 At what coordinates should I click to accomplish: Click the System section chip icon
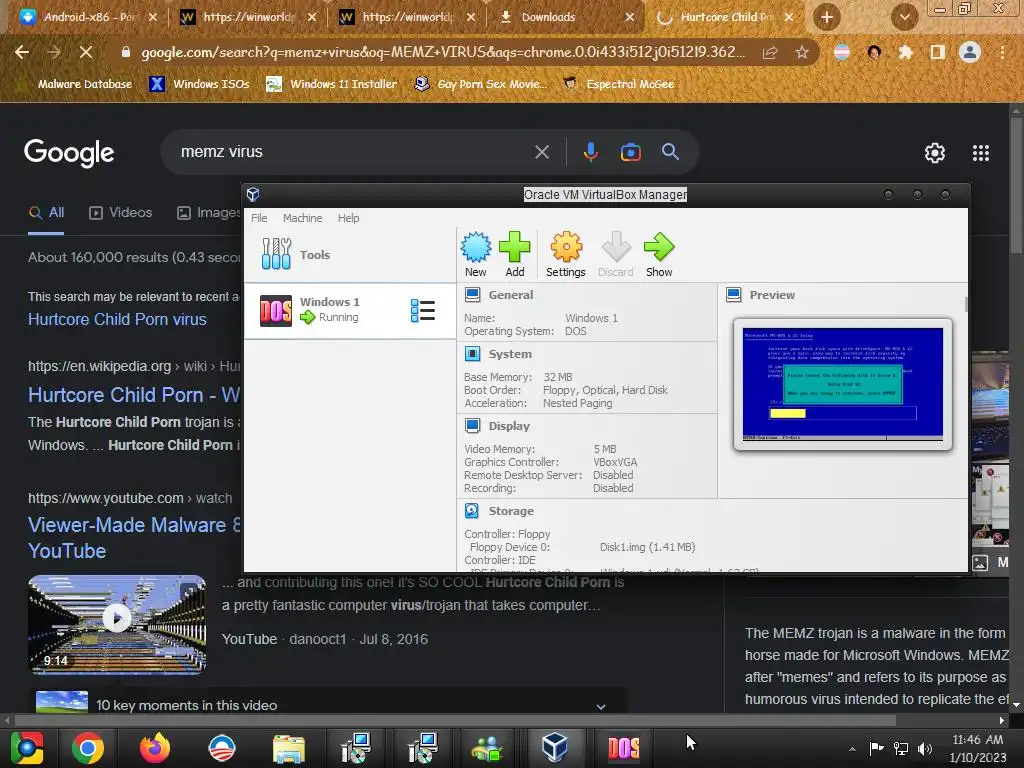pyautogui.click(x=472, y=354)
